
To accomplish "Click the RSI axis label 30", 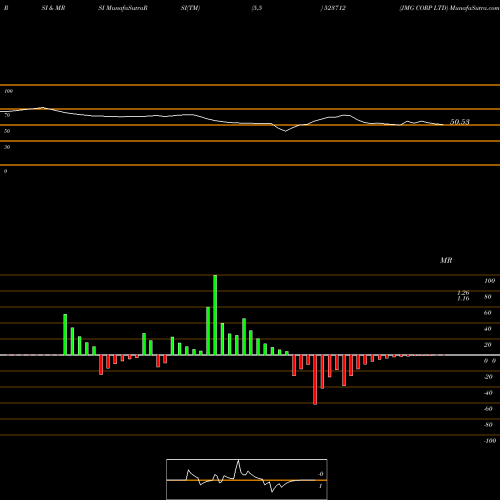I will point(7,147).
